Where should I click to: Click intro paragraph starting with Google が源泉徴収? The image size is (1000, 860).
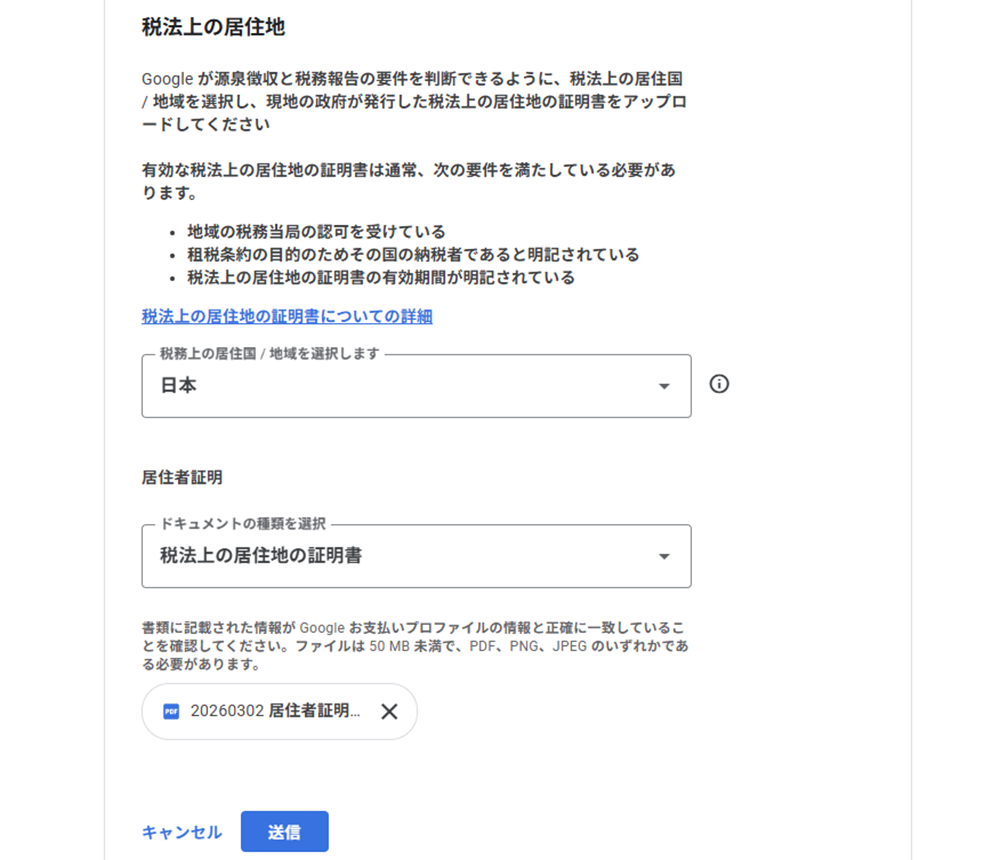pos(414,102)
